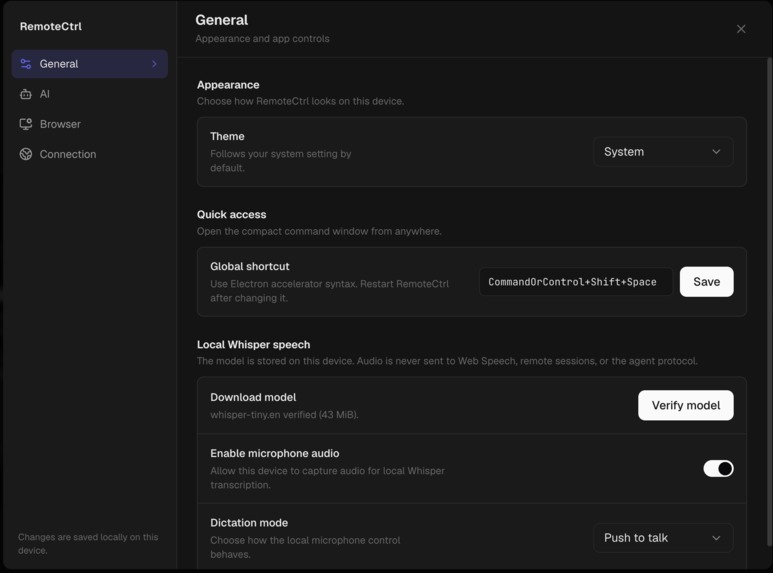The height and width of the screenshot is (573, 773).
Task: Open the Connection settings section
Action: click(90, 154)
